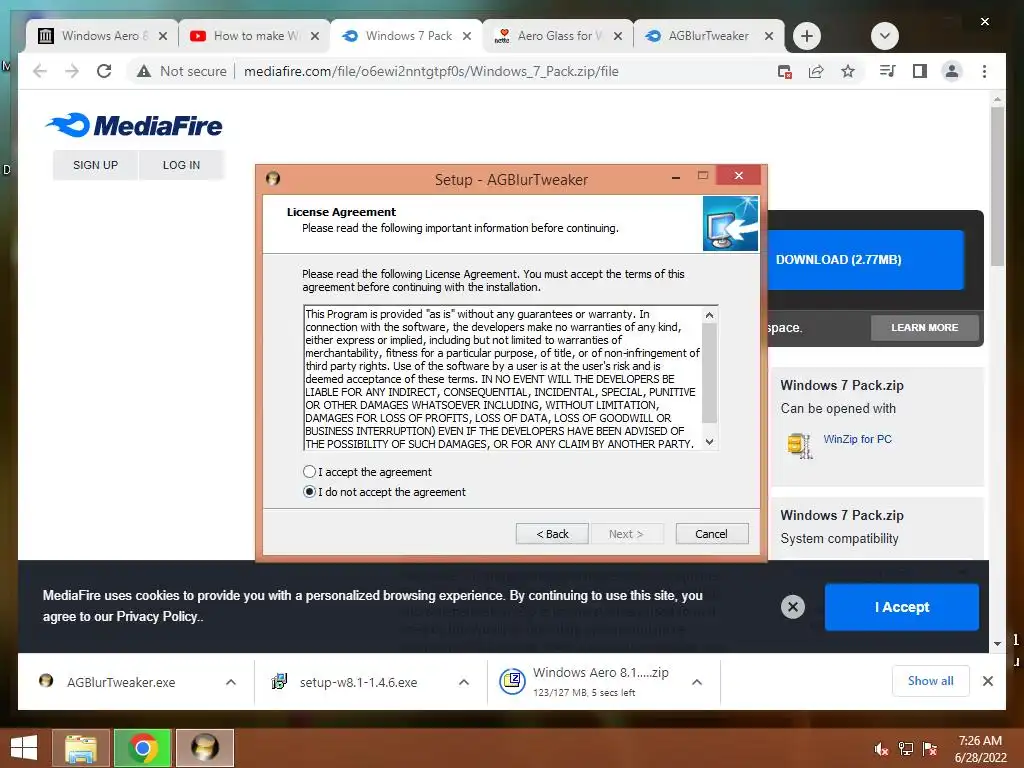Close the downloads bar
The image size is (1024, 768).
pyautogui.click(x=988, y=681)
